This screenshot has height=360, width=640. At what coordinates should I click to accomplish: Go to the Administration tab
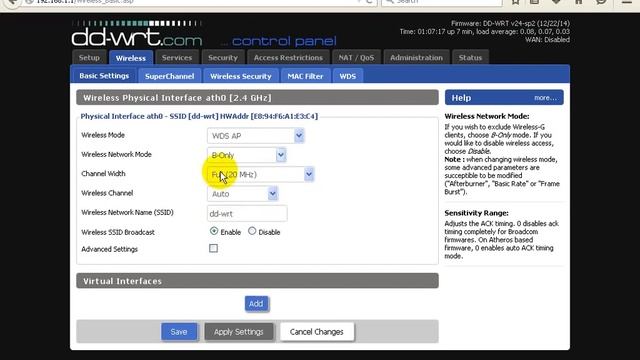click(x=416, y=58)
